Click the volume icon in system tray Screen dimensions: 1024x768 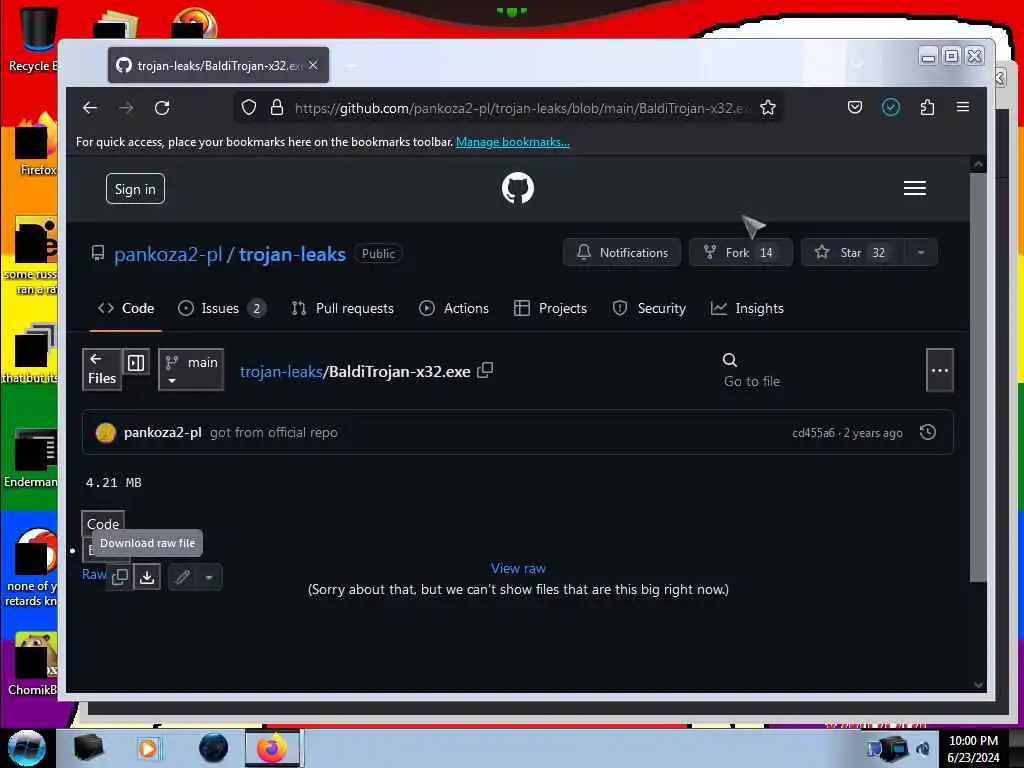pyautogui.click(x=923, y=748)
